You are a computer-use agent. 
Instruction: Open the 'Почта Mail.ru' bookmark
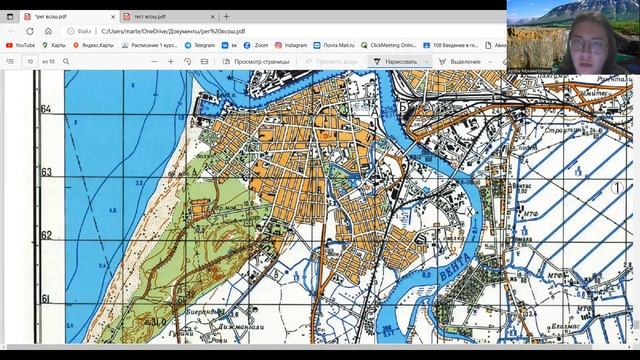tap(334, 45)
